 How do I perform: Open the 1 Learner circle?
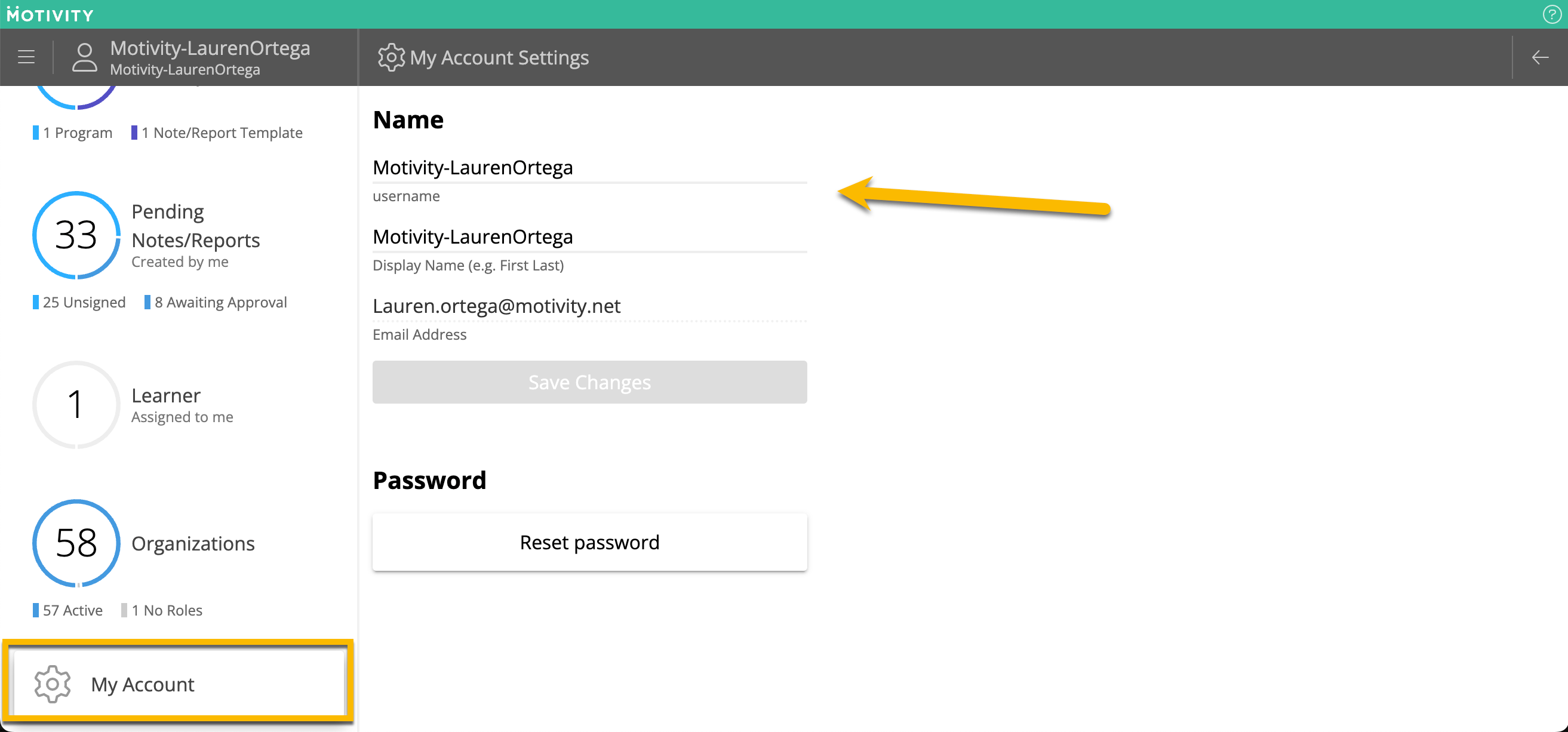tap(76, 405)
